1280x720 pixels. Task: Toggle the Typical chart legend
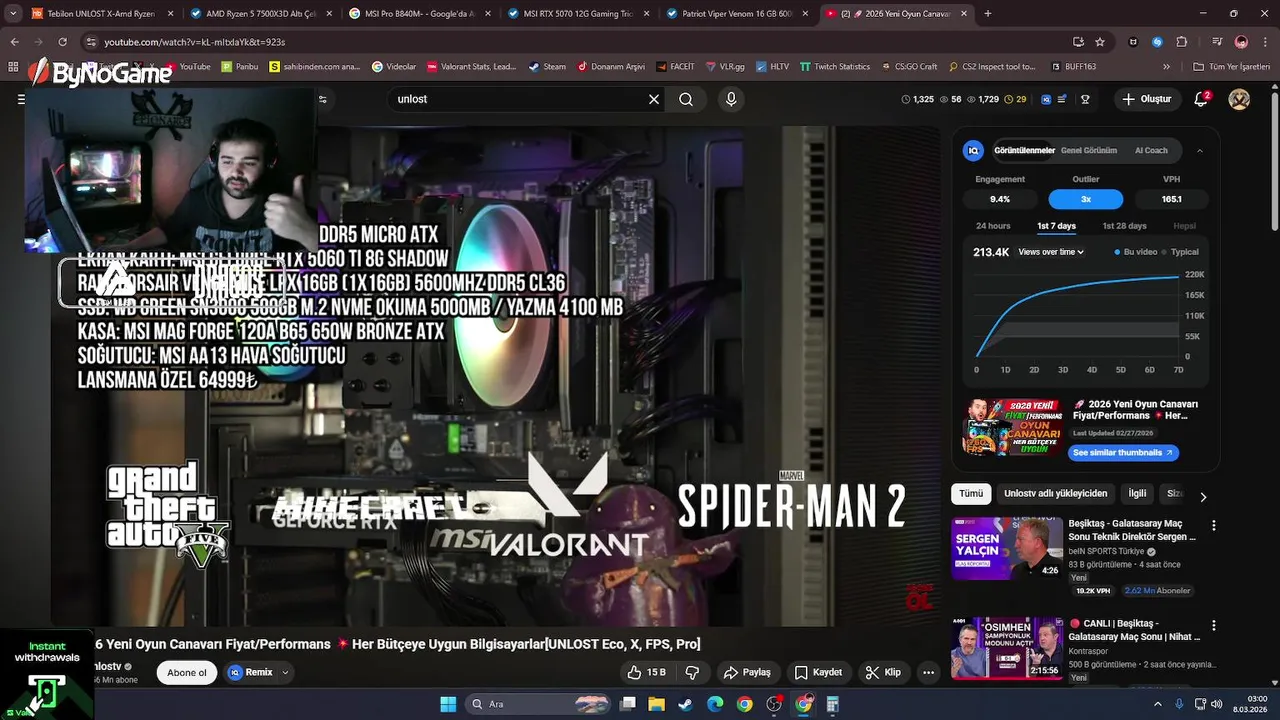coord(1180,252)
